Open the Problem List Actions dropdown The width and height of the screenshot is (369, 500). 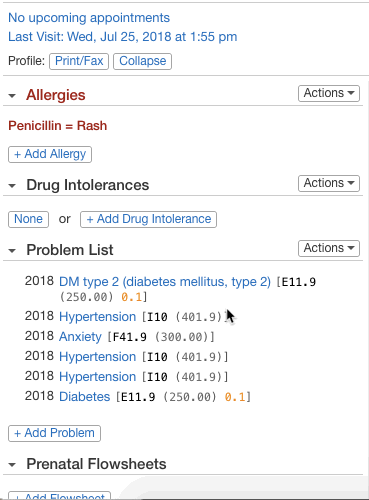pos(329,248)
